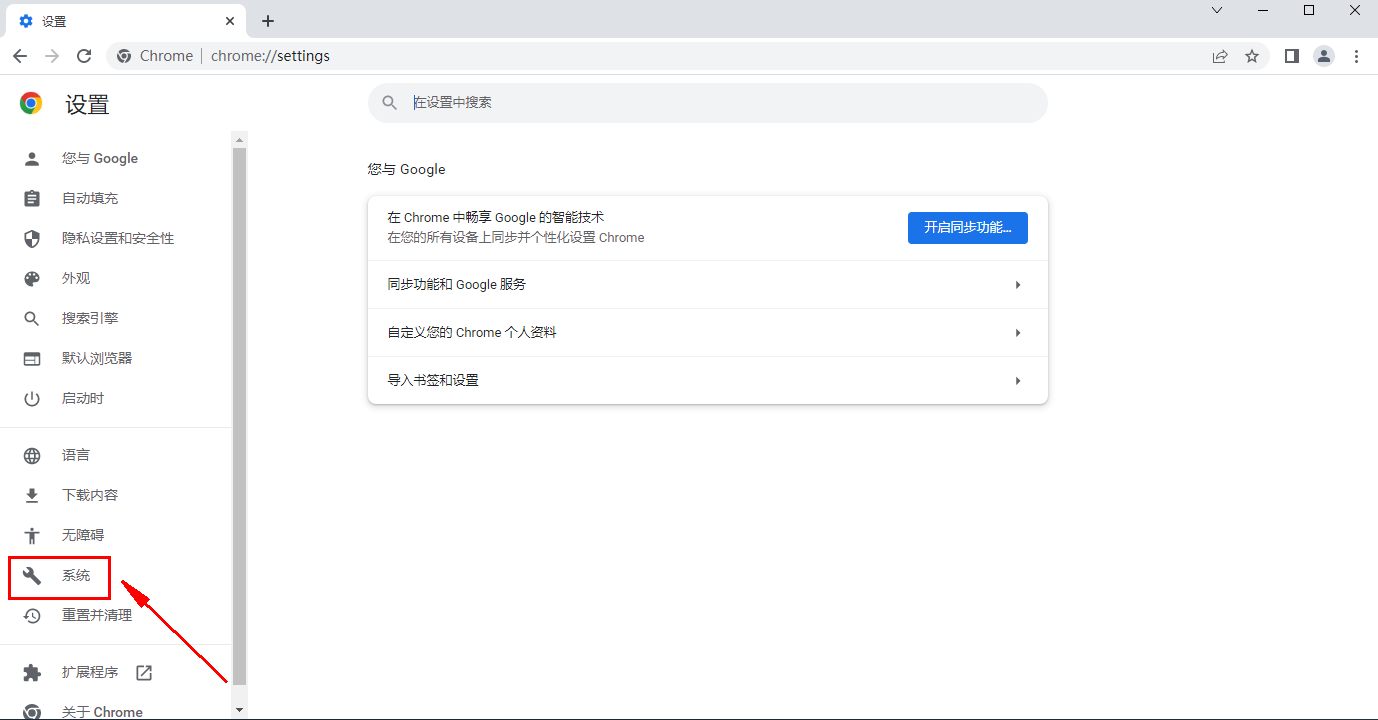Click the sidebar vertical scrollbar thumb
1378x720 pixels.
coord(239,415)
